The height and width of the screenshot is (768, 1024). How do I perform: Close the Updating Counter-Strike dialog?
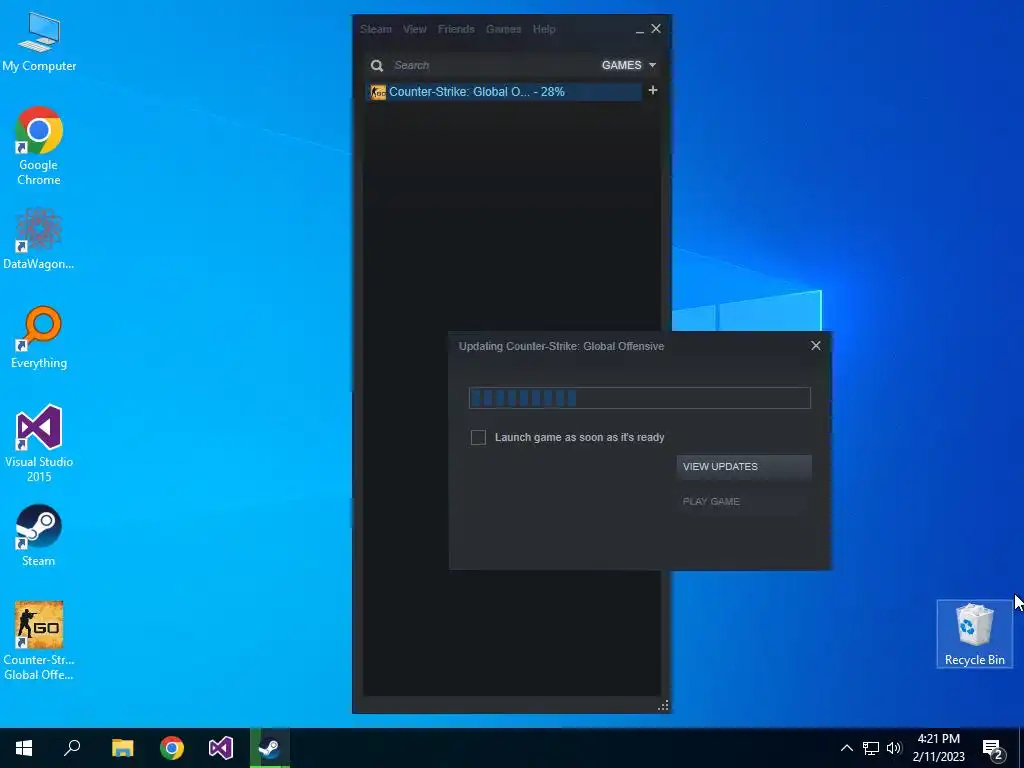(816, 345)
